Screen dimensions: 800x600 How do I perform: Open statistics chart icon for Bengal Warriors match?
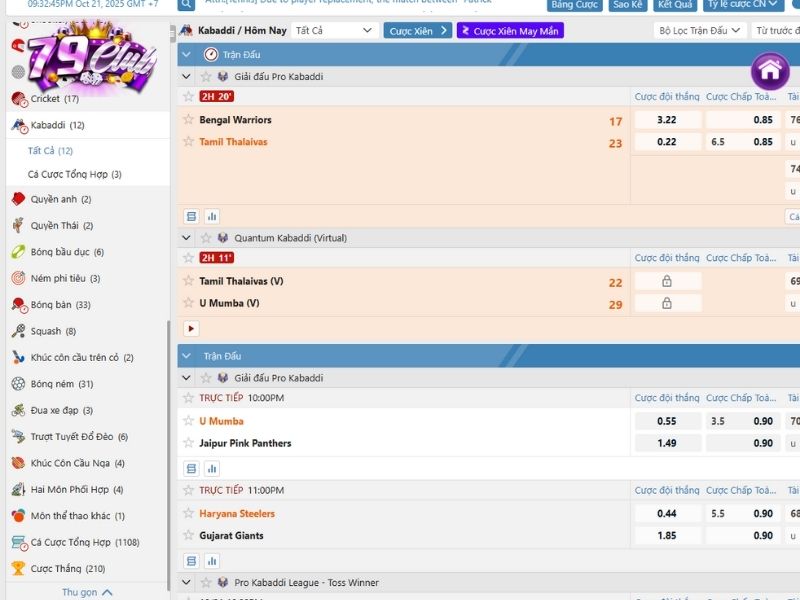[x=212, y=216]
